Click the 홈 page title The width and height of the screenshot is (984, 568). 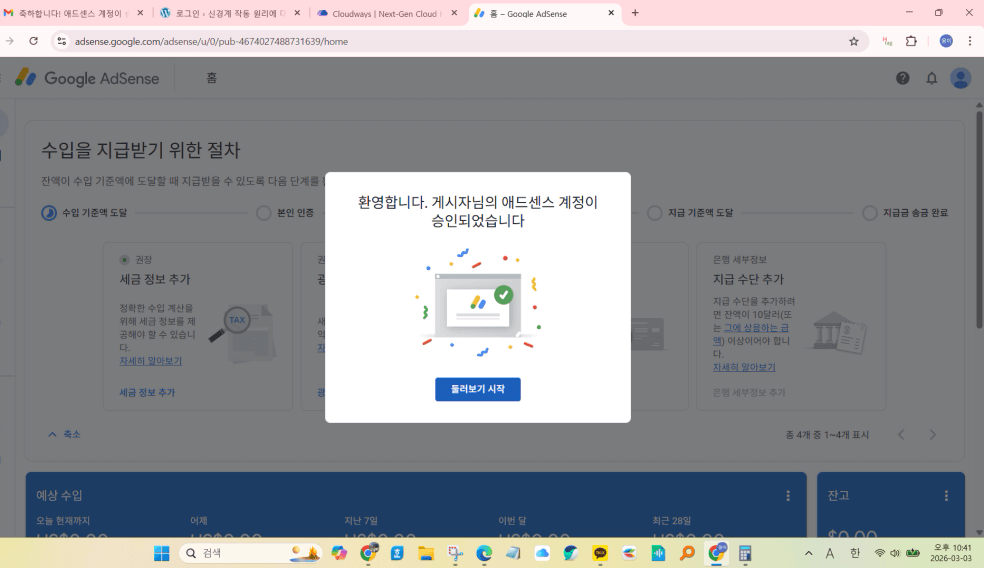tap(211, 78)
